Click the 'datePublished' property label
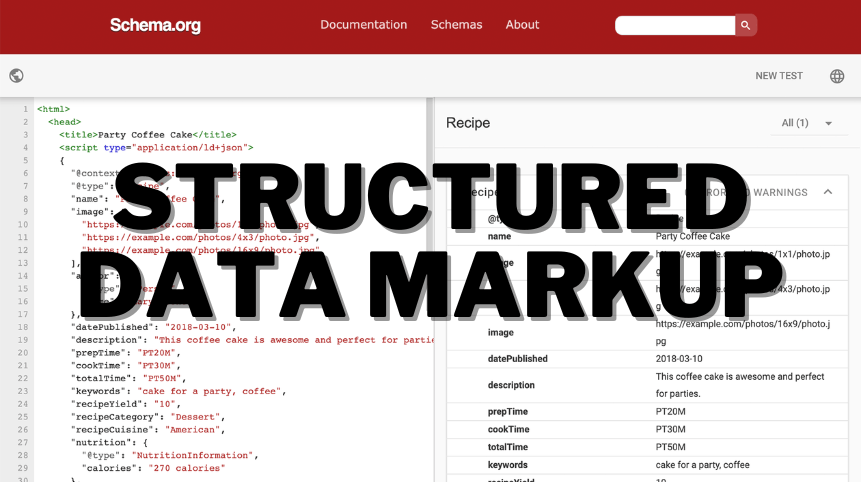 click(517, 358)
